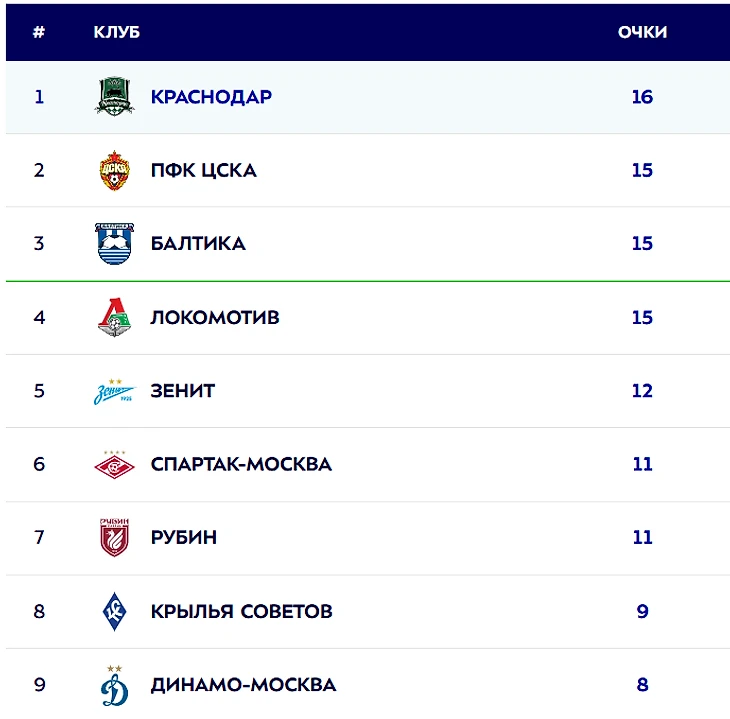The width and height of the screenshot is (730, 719).
Task: Click the Крылья Советов club logo
Action: [x=113, y=611]
